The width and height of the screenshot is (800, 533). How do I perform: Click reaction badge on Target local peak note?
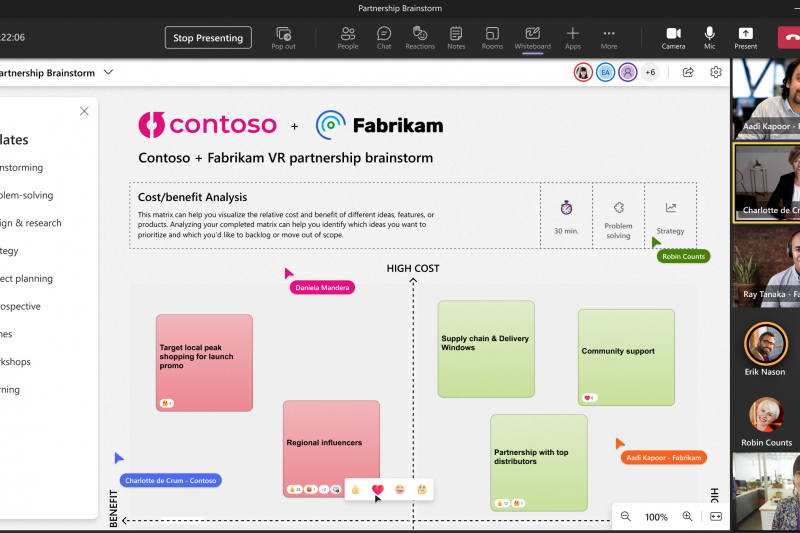click(167, 403)
